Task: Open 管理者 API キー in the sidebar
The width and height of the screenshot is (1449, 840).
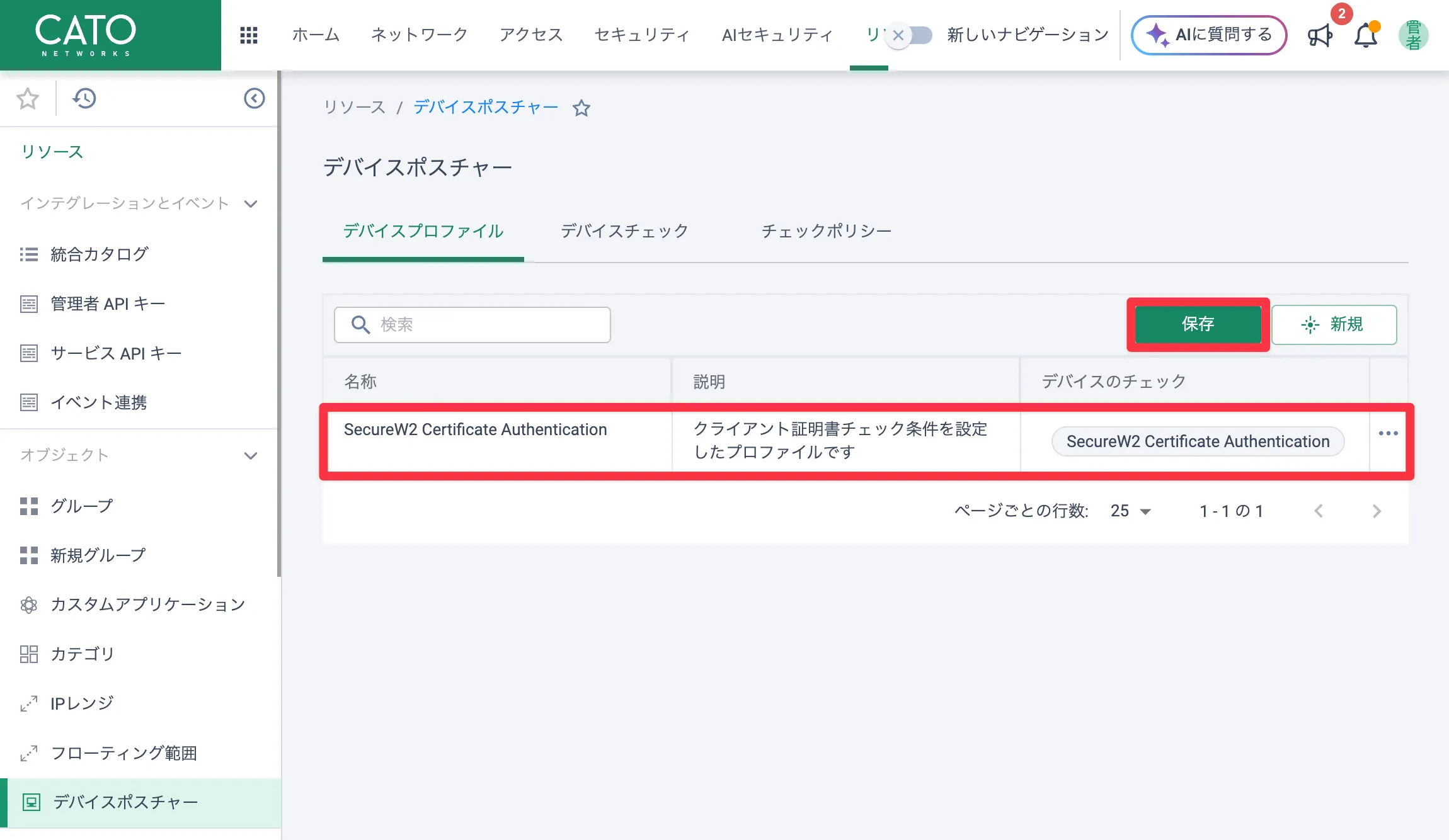Action: pos(139,304)
